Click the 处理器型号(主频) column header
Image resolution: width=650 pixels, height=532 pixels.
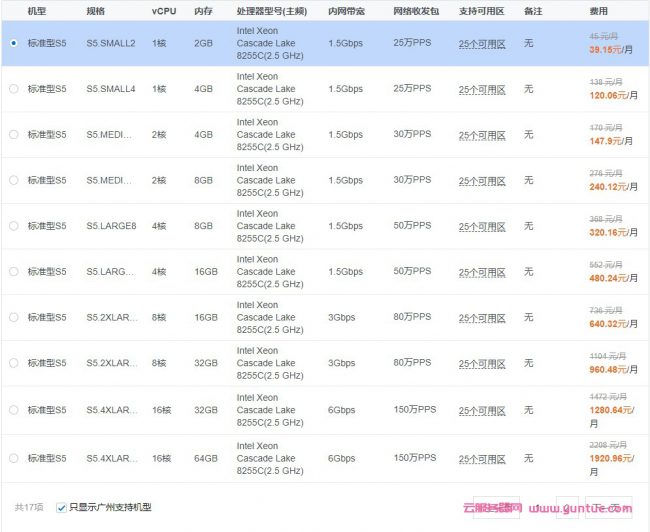tap(272, 10)
